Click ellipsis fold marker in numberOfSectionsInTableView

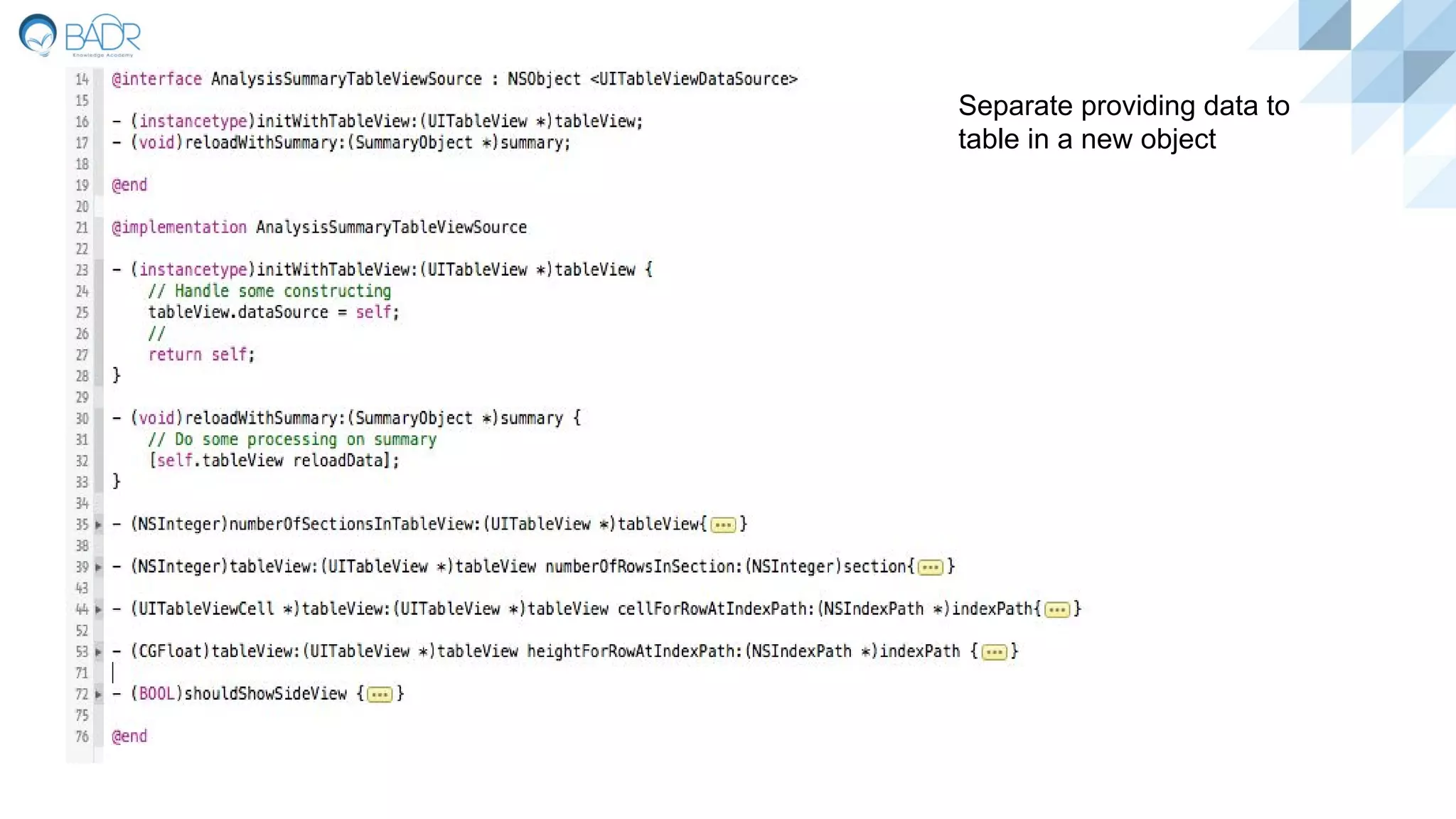click(x=723, y=525)
